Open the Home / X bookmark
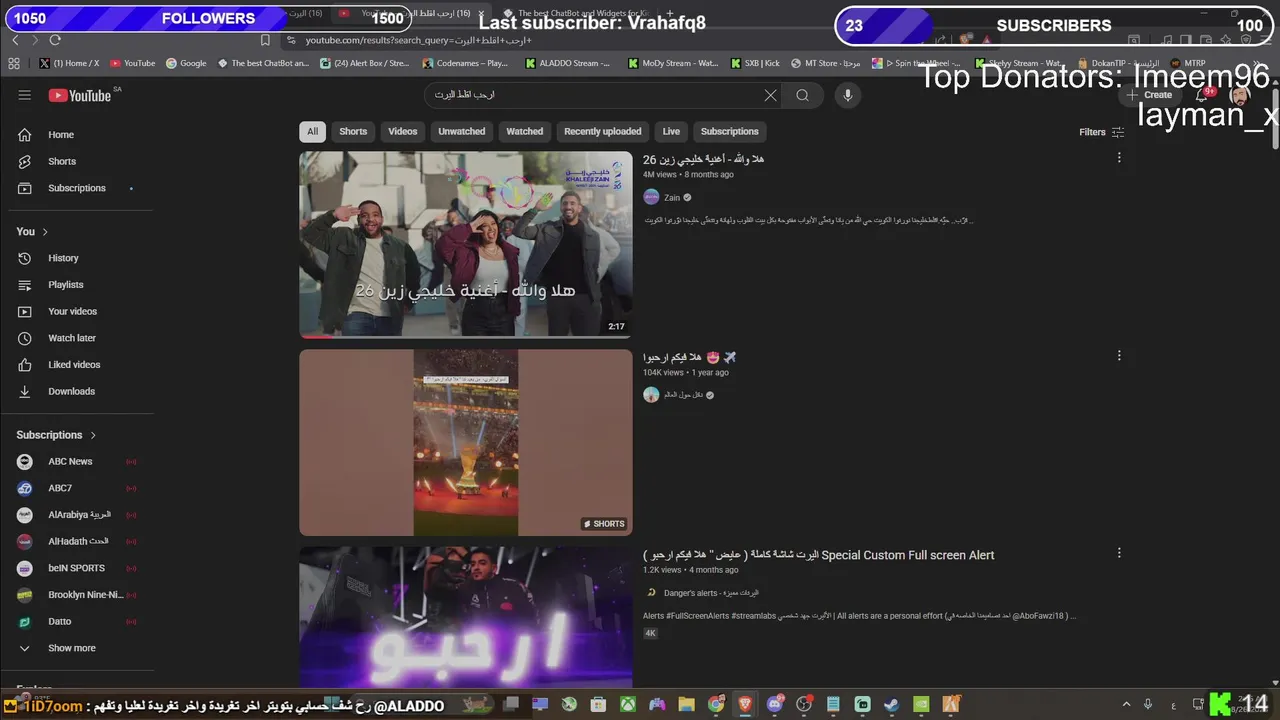1280x720 pixels. (69, 63)
